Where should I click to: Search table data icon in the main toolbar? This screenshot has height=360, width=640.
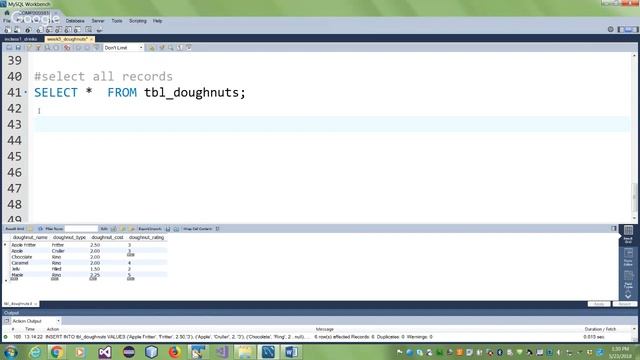coord(89,30)
